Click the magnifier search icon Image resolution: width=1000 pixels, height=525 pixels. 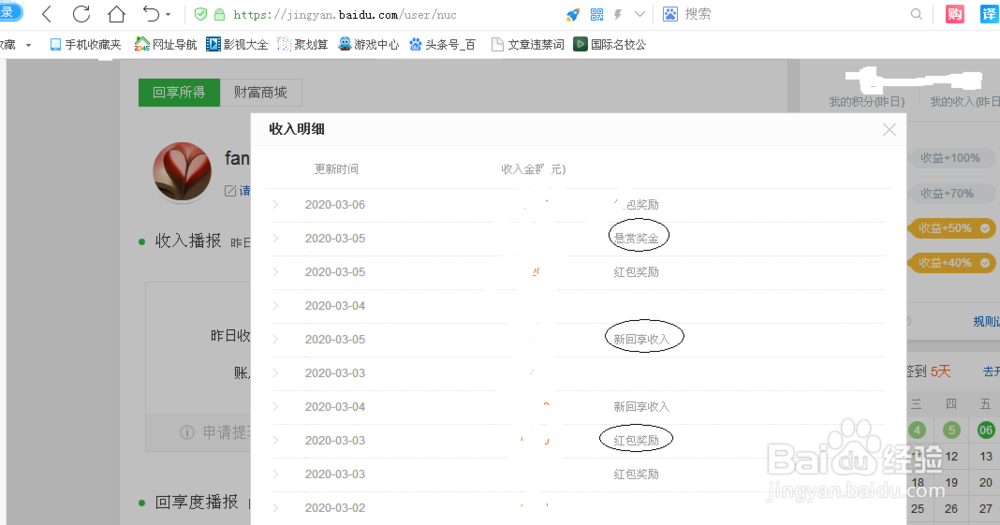coord(916,14)
